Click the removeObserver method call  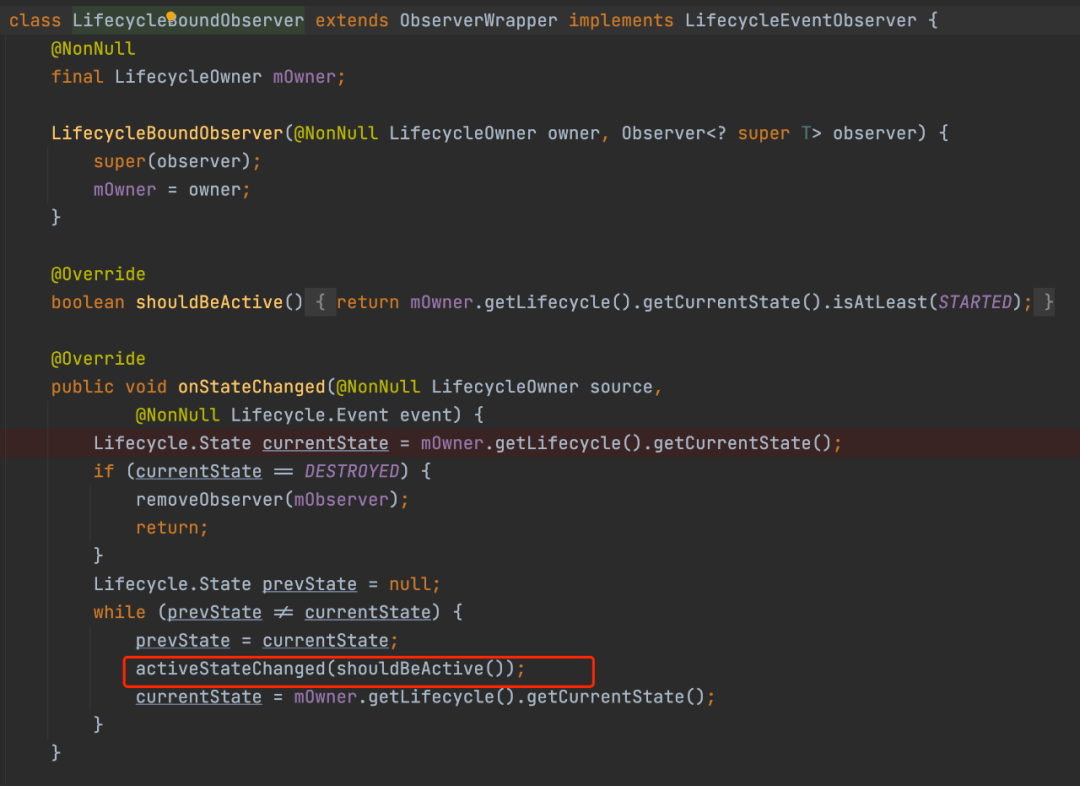(x=209, y=500)
